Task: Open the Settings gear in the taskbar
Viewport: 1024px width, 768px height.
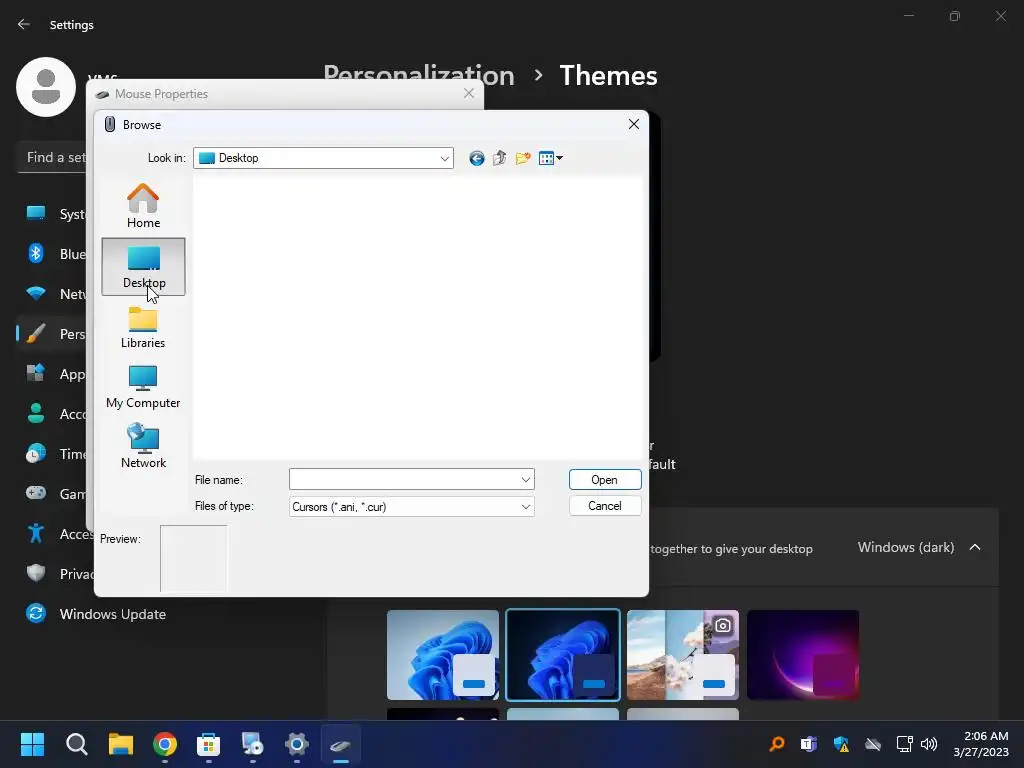Action: tap(296, 744)
